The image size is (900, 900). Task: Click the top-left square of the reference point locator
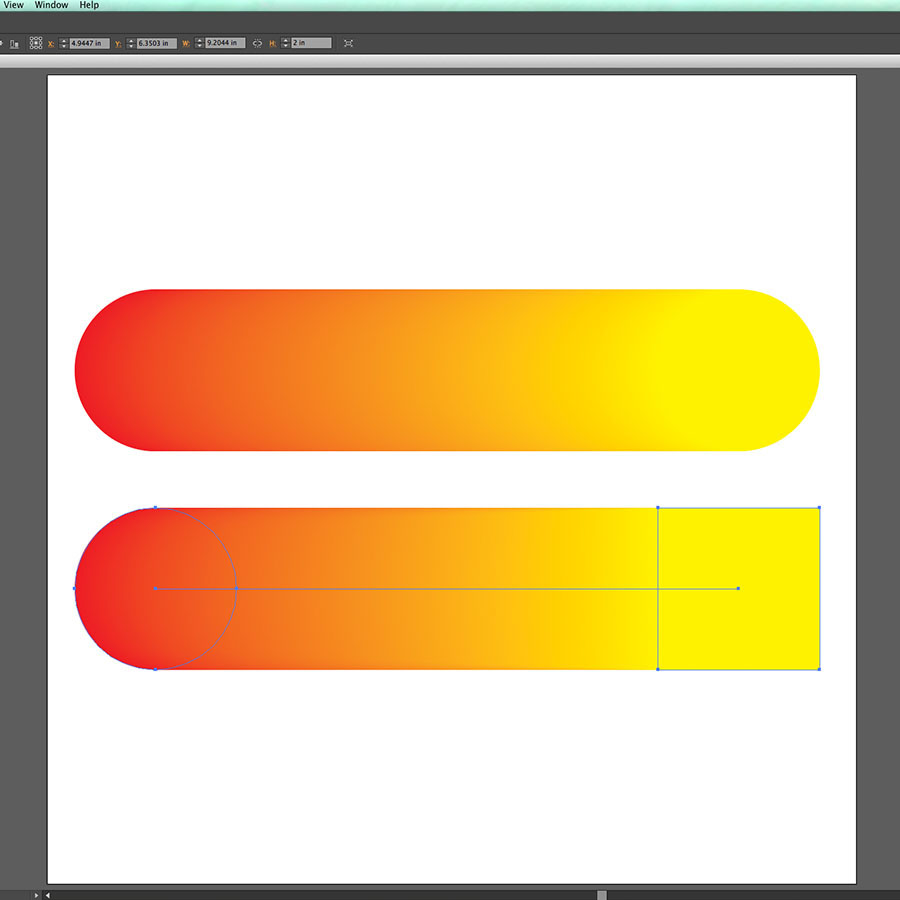pyautogui.click(x=31, y=39)
